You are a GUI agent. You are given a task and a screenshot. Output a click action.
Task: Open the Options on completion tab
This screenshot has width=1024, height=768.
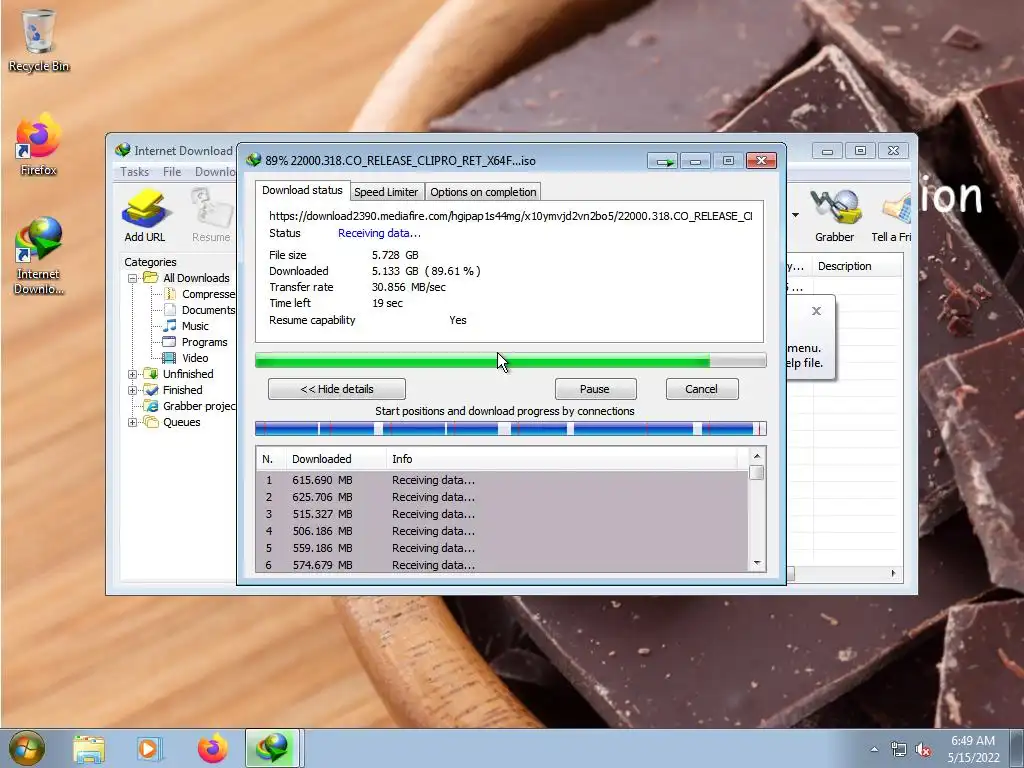(x=483, y=192)
